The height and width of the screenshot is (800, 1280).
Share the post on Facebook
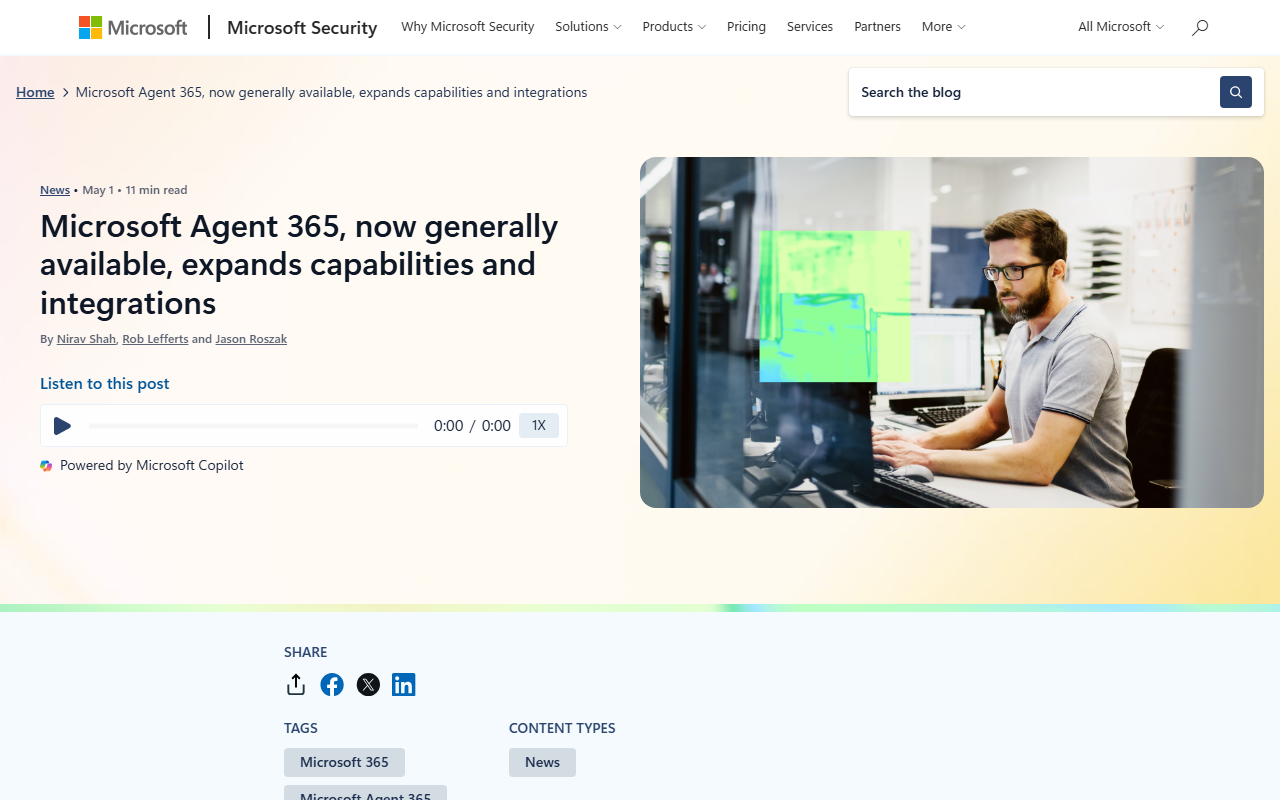[x=332, y=685]
